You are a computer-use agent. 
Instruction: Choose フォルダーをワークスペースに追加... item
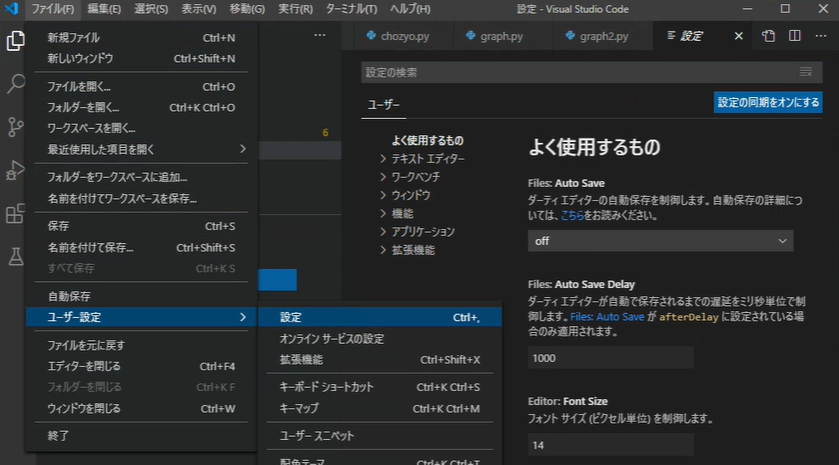[x=141, y=177]
